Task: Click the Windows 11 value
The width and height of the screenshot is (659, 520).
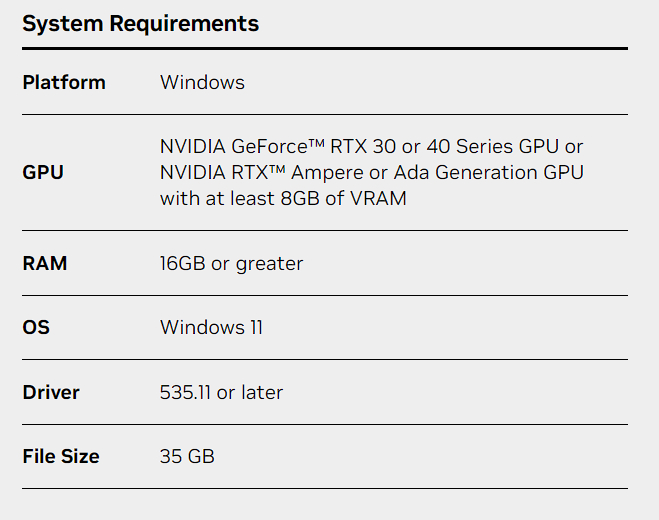Action: coord(211,327)
